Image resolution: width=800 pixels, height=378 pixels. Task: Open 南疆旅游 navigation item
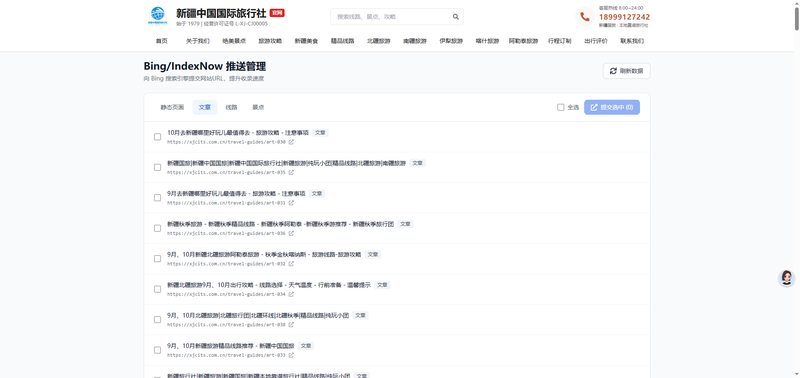tap(415, 41)
